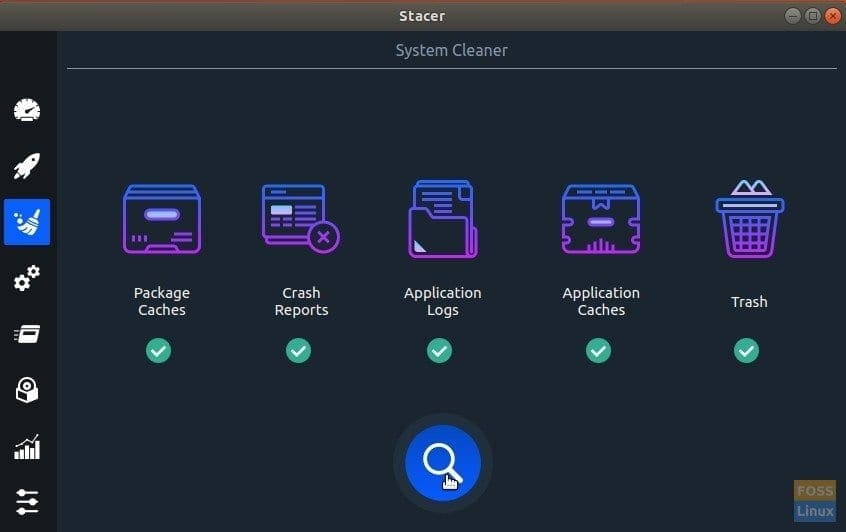Click the Package Caches drawer icon
This screenshot has width=846, height=532.
point(162,219)
